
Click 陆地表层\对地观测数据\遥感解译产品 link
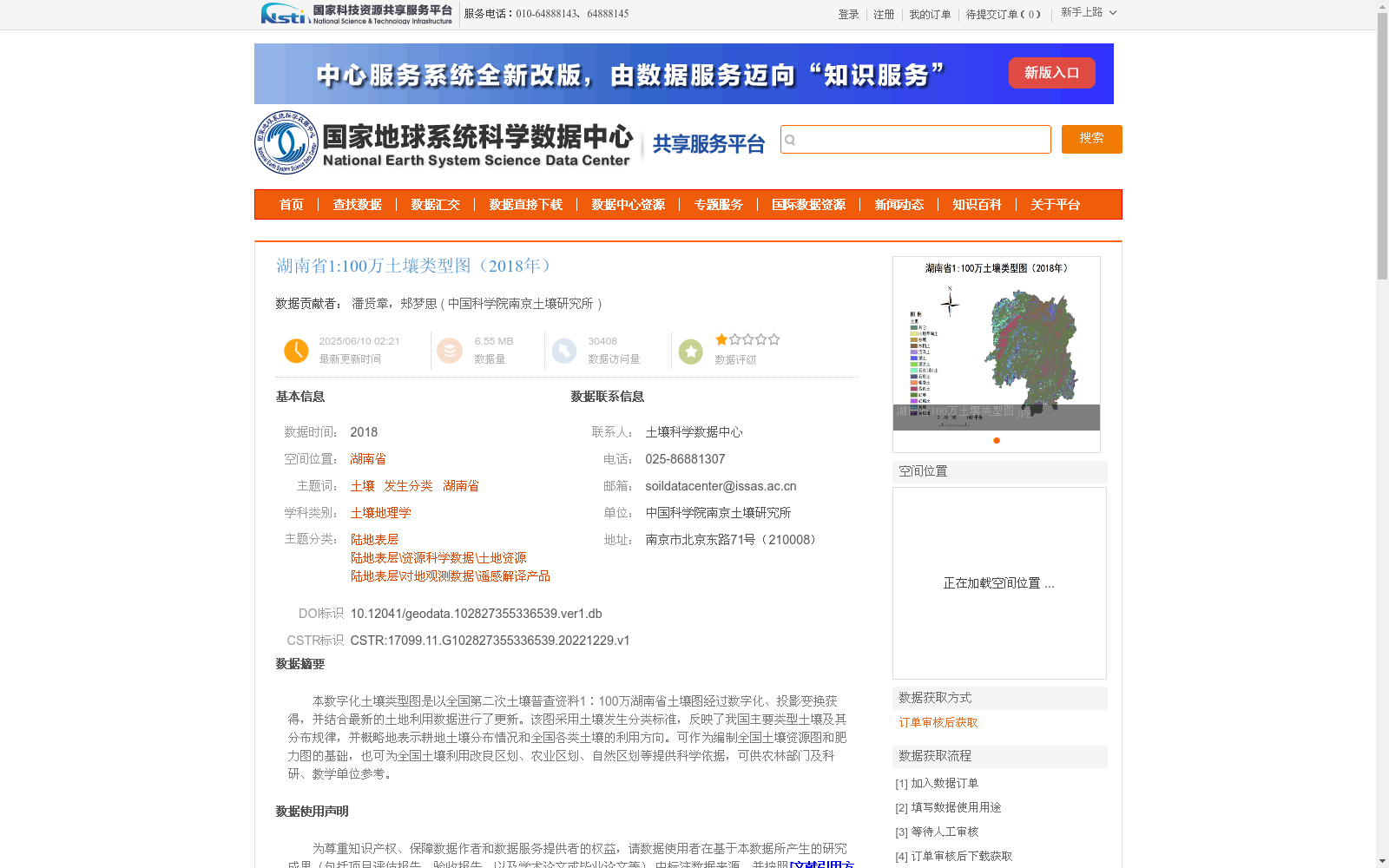pyautogui.click(x=451, y=576)
